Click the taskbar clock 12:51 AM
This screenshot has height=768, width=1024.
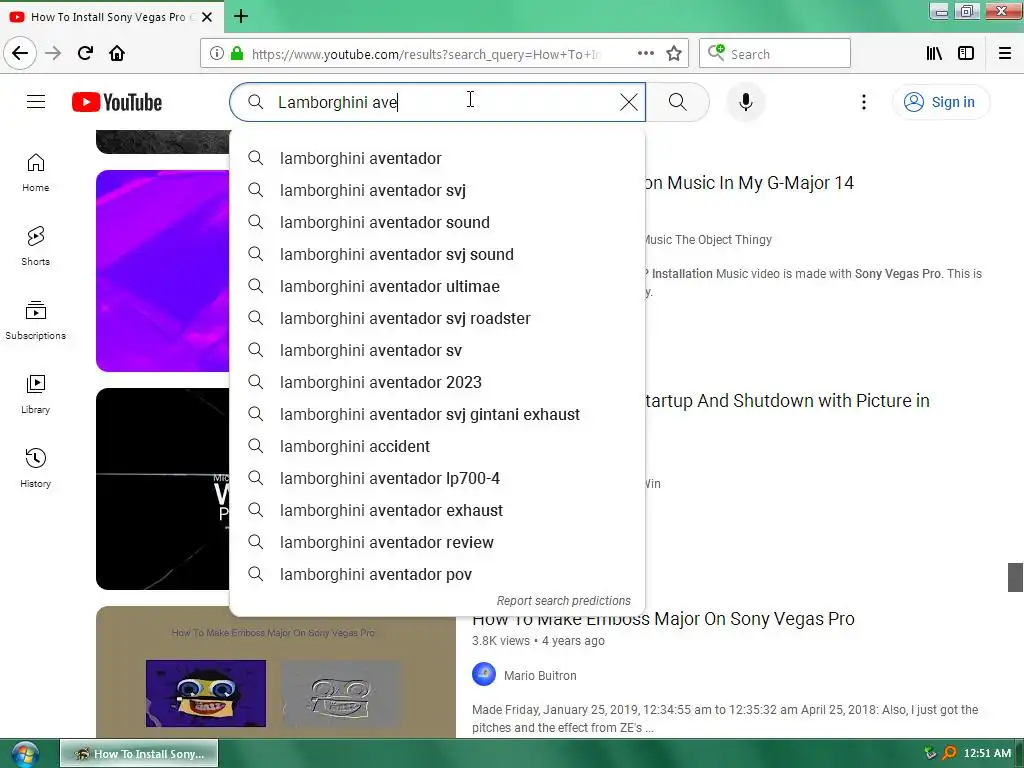click(x=987, y=753)
